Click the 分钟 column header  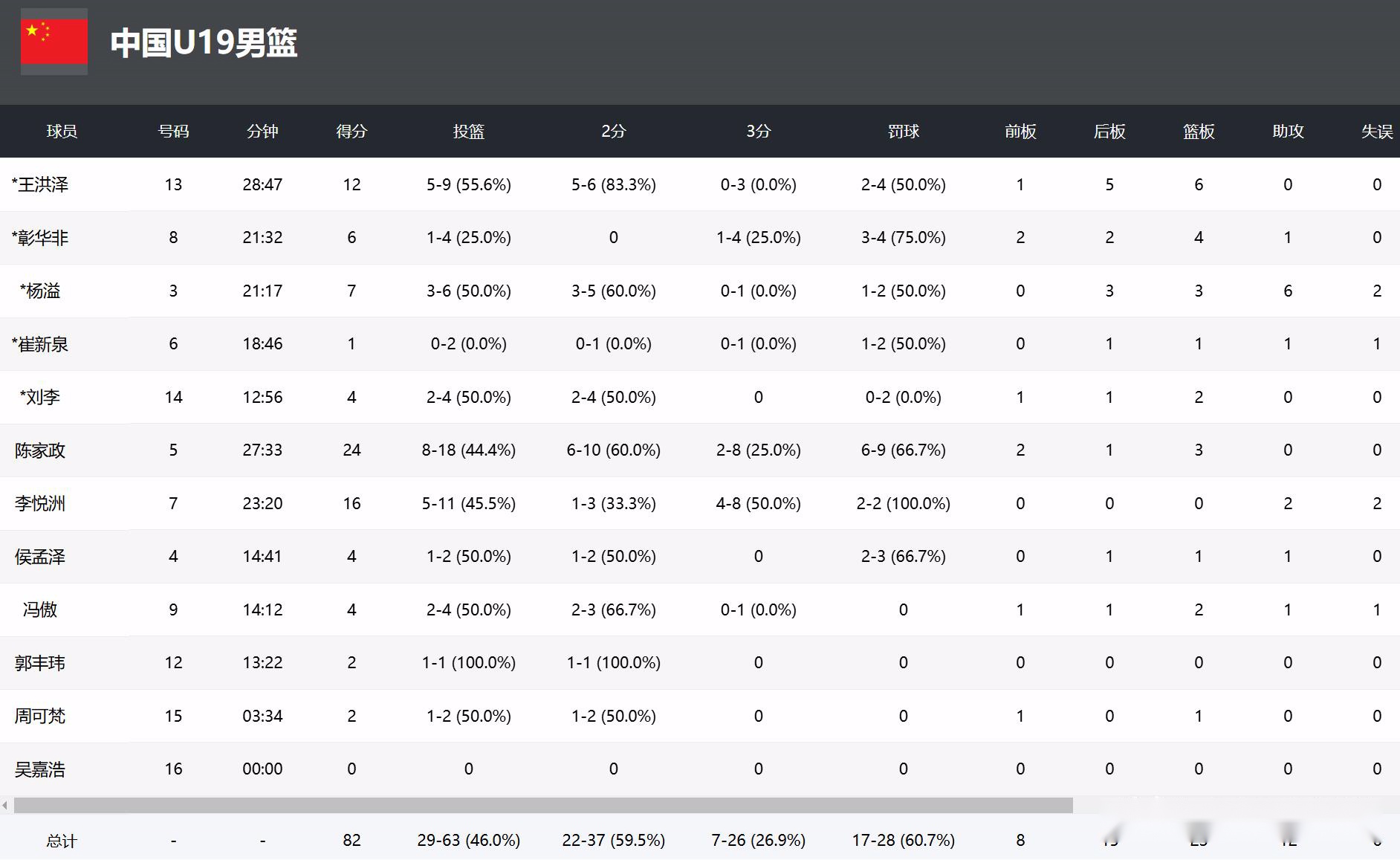coord(262,132)
